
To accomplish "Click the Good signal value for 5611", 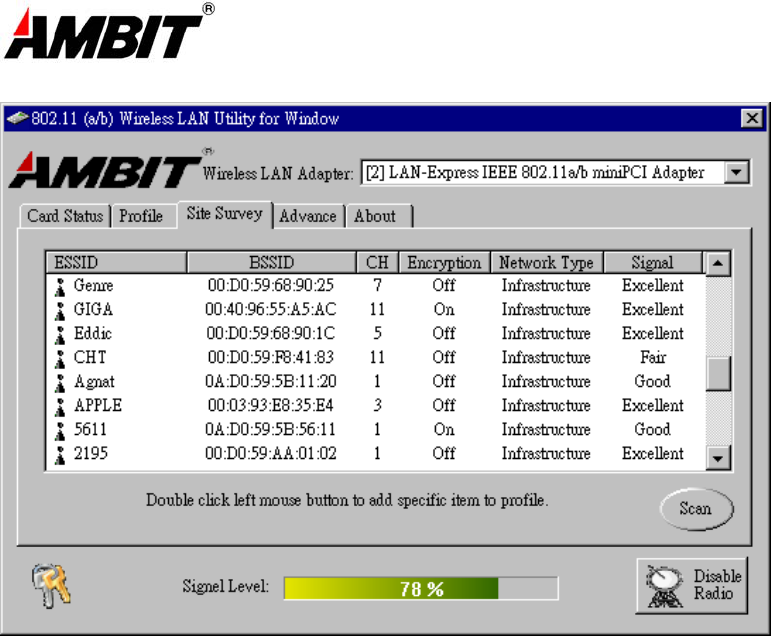I will (652, 429).
